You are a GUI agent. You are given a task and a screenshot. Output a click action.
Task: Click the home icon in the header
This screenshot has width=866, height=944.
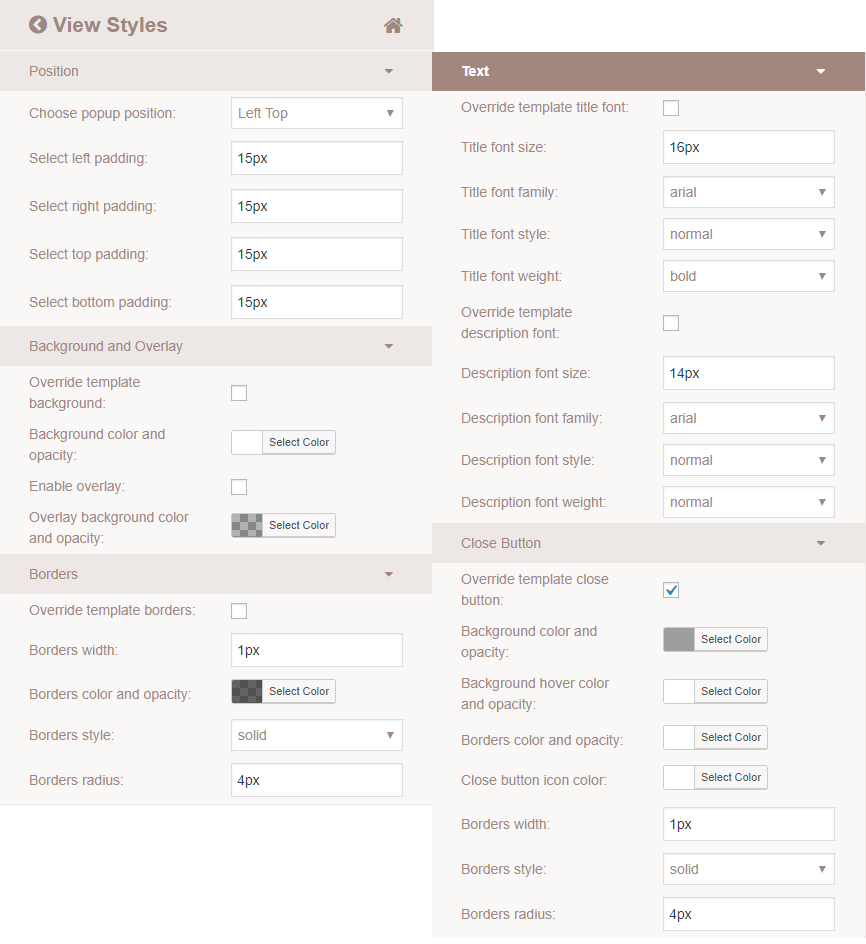[x=393, y=25]
